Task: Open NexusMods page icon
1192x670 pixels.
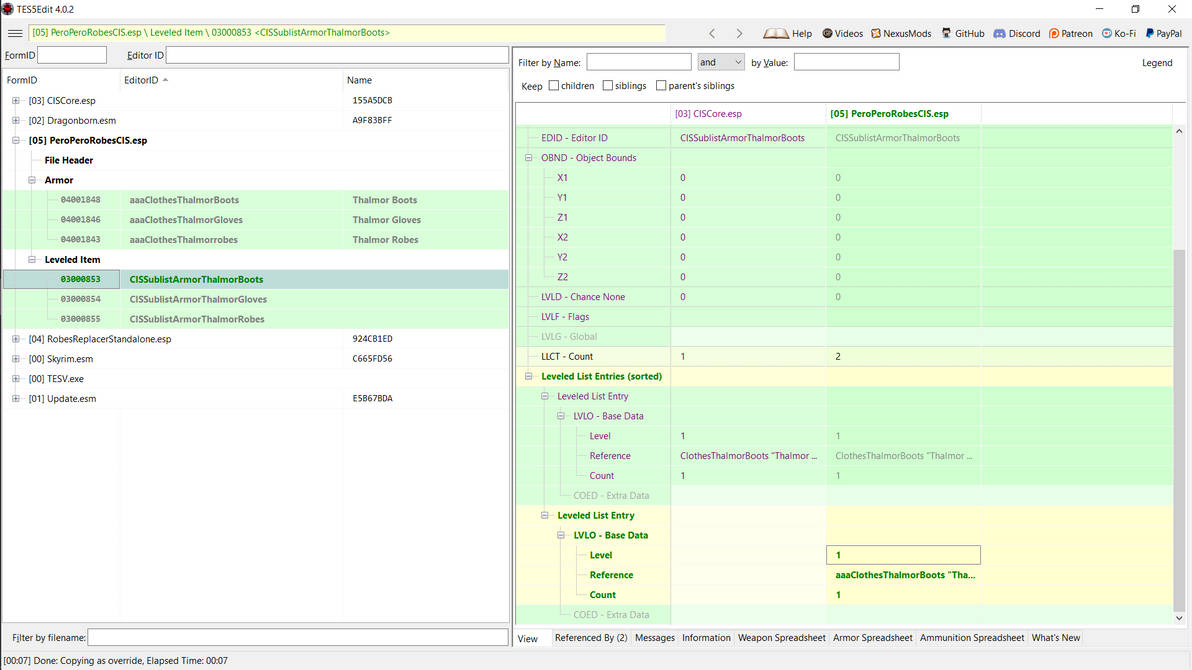Action: click(x=876, y=33)
